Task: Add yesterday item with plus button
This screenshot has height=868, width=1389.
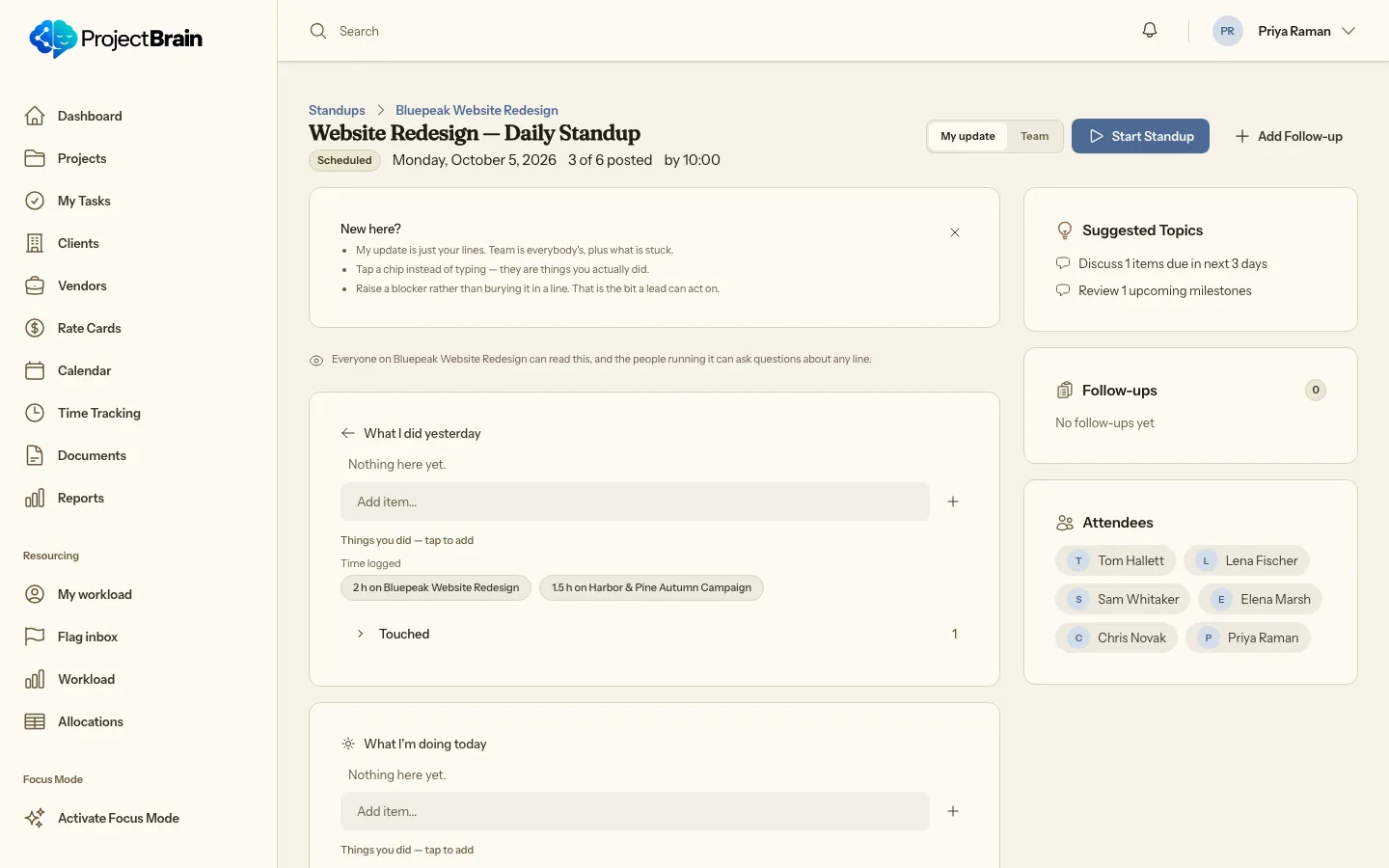Action: pyautogui.click(x=953, y=502)
